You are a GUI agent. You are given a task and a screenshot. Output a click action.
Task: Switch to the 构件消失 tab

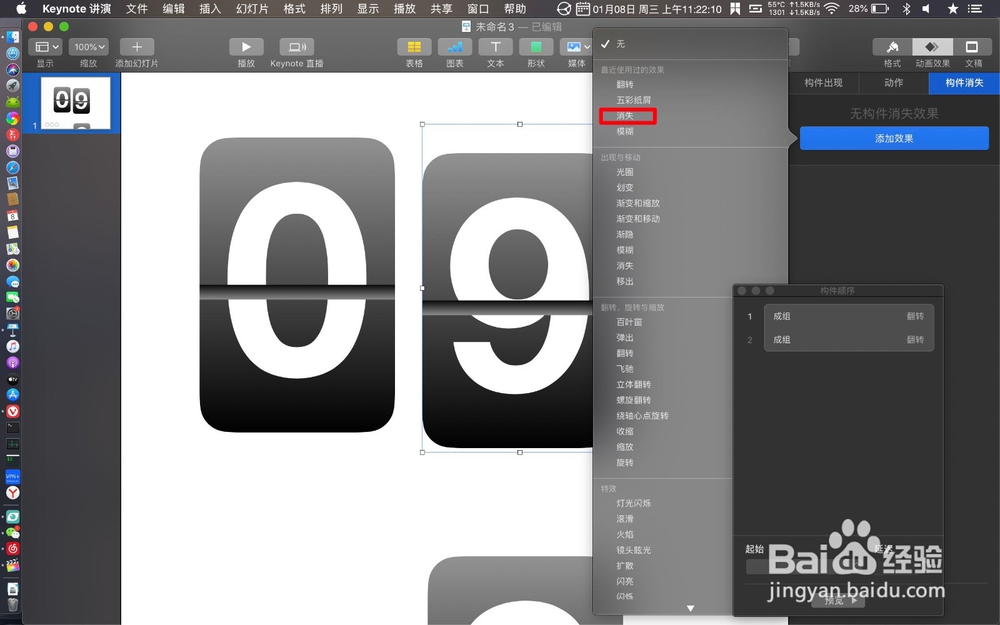click(964, 83)
